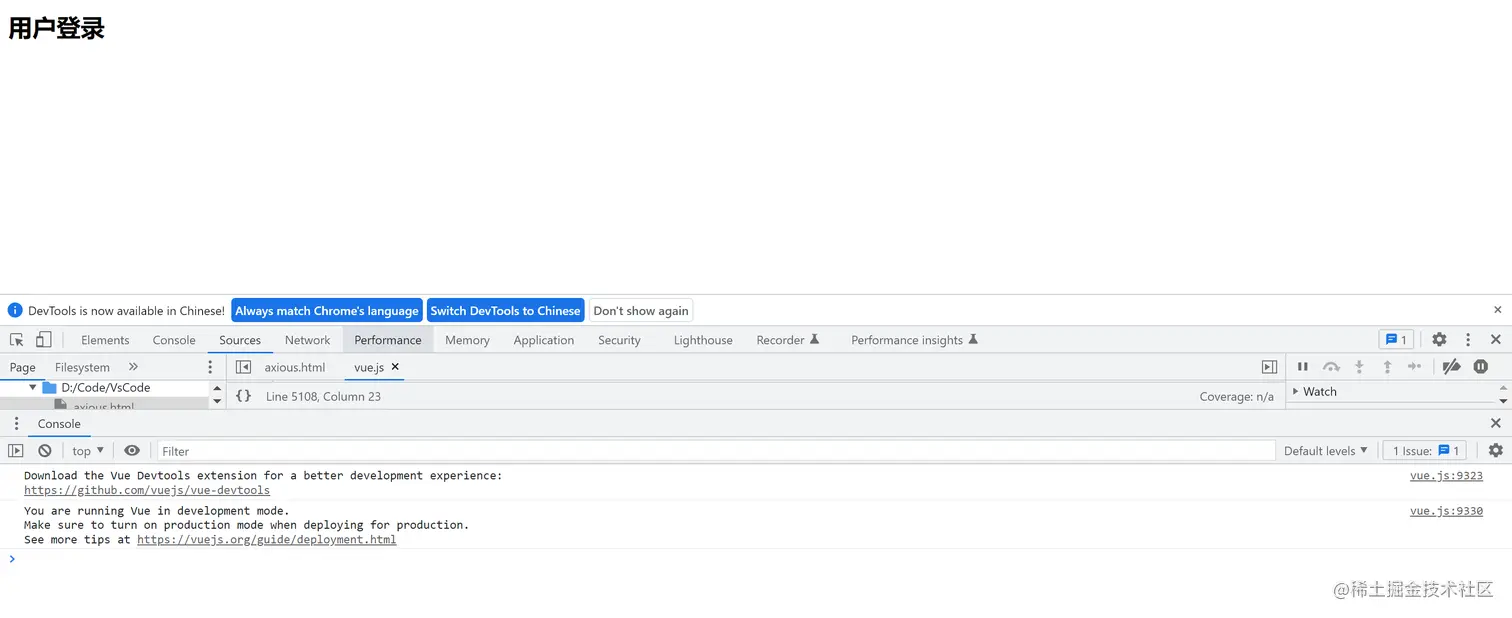Open the Elements tab

[105, 340]
